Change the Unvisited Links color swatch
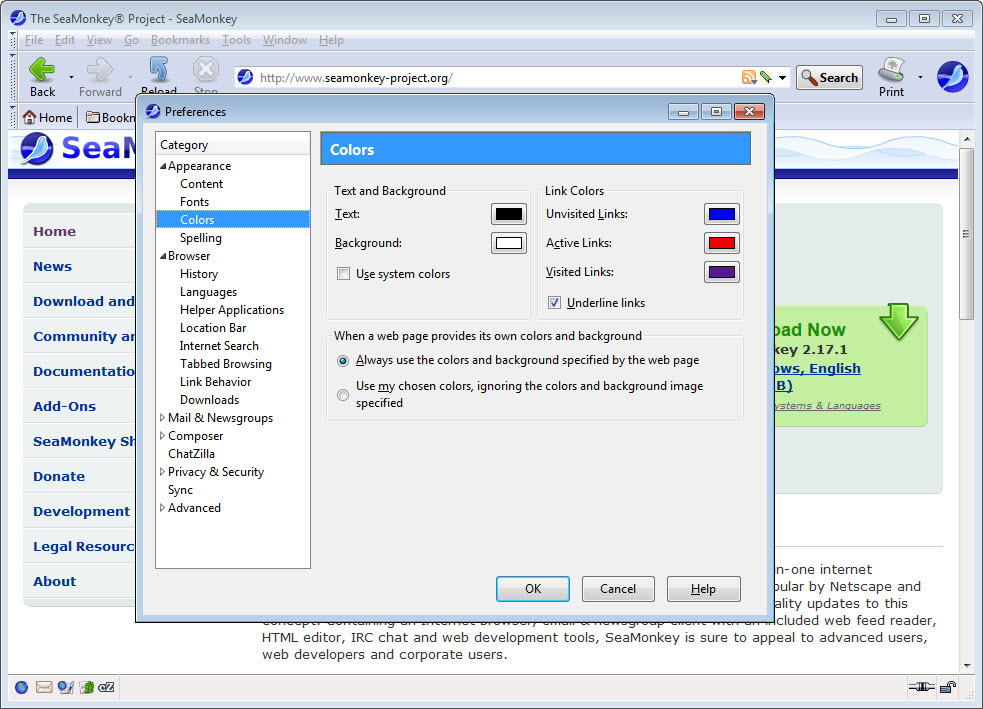983x709 pixels. [x=722, y=214]
